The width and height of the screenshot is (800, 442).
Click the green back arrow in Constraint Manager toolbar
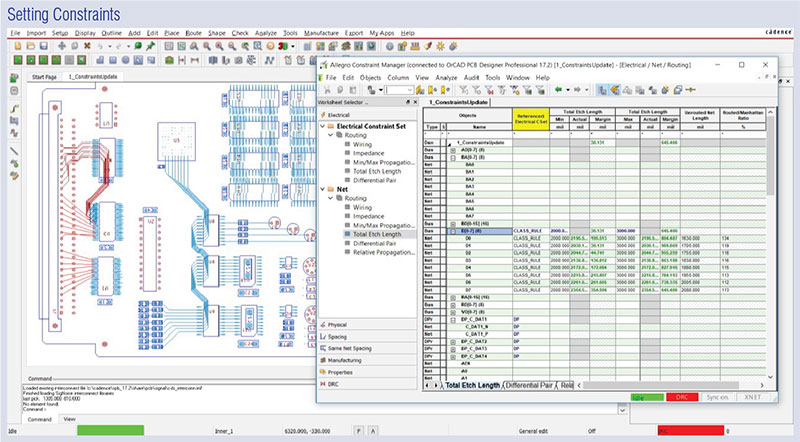click(x=559, y=90)
